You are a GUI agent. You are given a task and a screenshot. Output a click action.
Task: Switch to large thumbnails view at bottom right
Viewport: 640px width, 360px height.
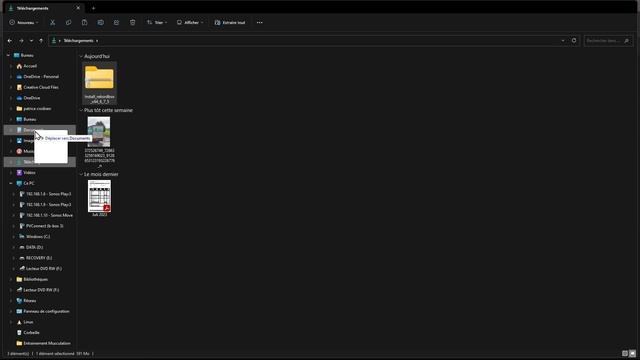pyautogui.click(x=632, y=353)
